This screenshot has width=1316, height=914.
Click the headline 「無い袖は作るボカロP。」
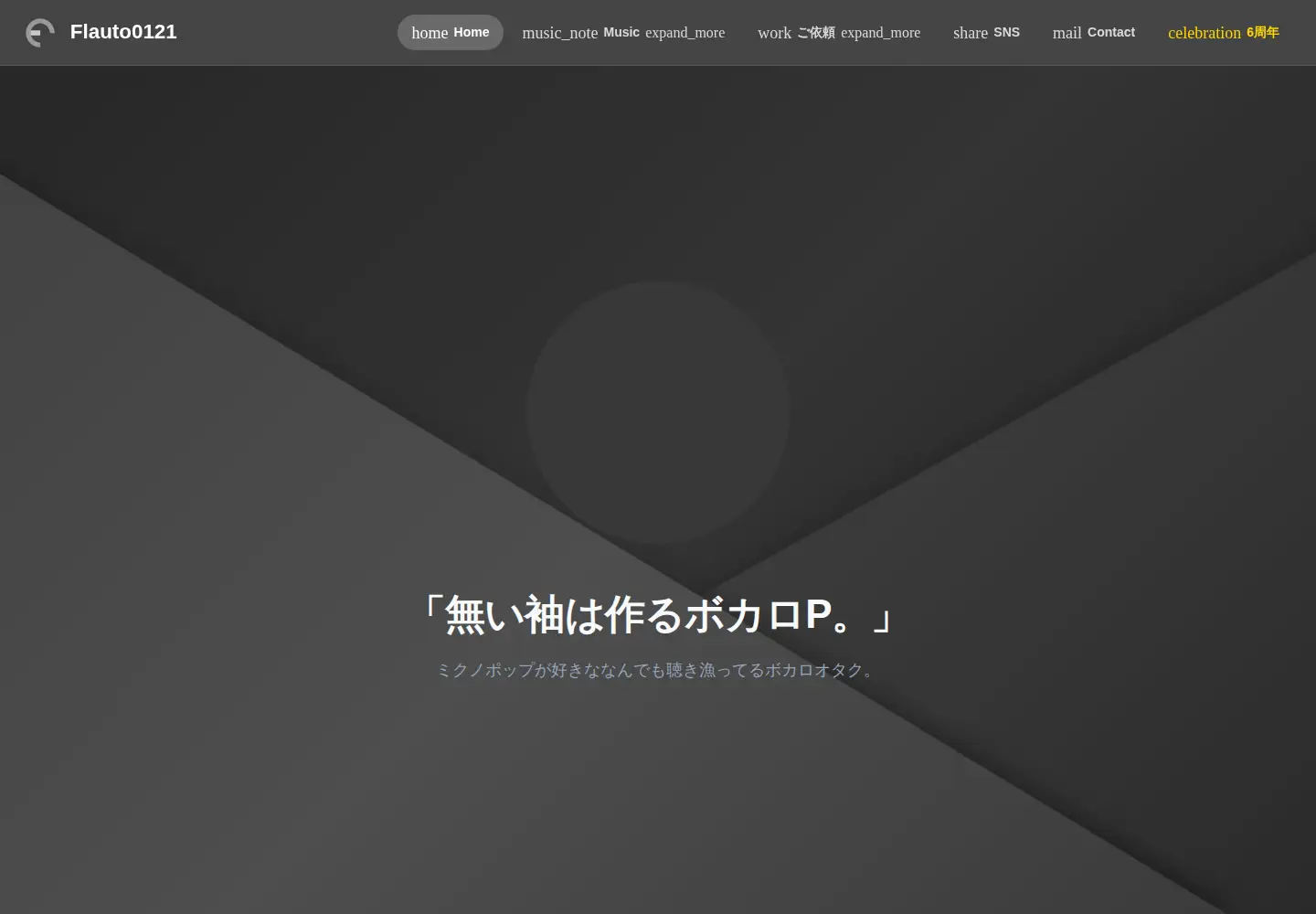pos(658,615)
